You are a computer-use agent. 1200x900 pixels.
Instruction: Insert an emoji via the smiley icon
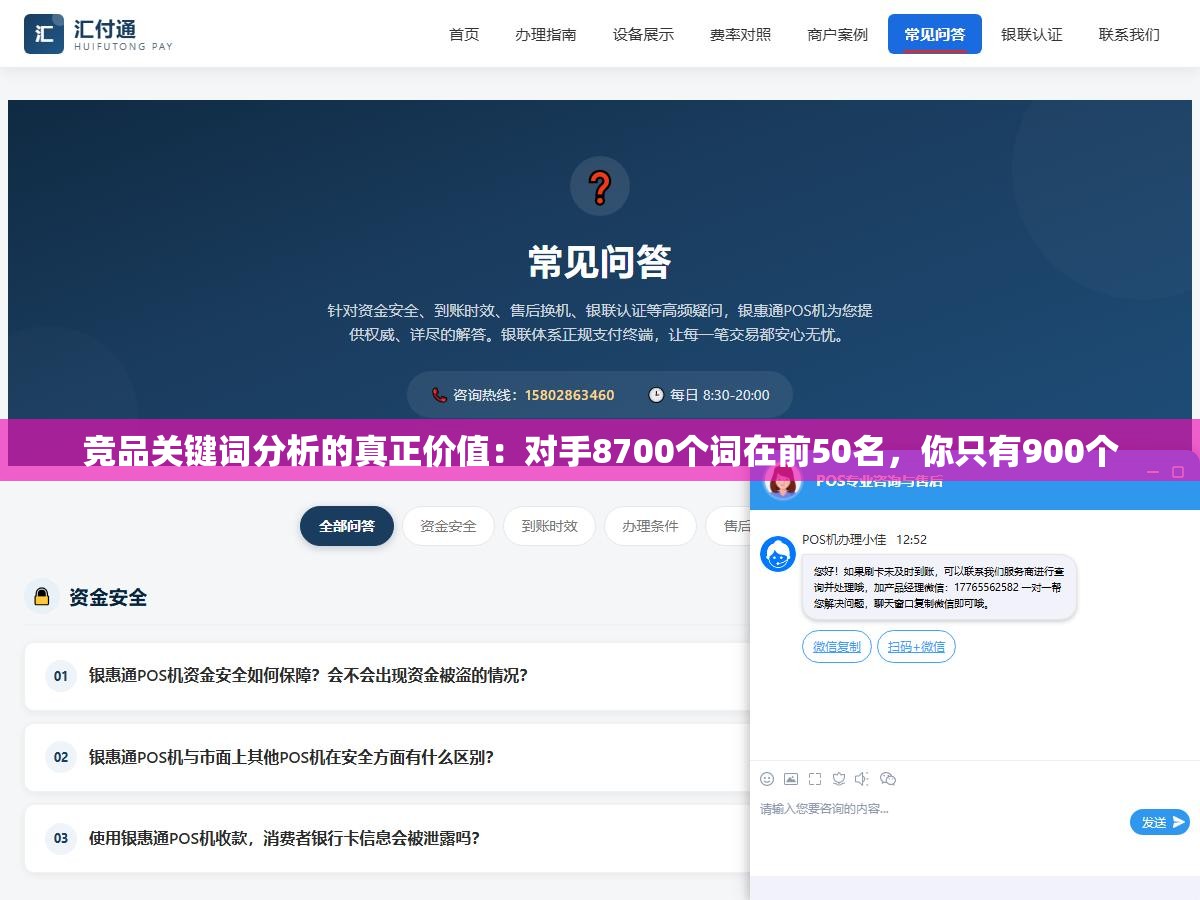pyautogui.click(x=767, y=778)
